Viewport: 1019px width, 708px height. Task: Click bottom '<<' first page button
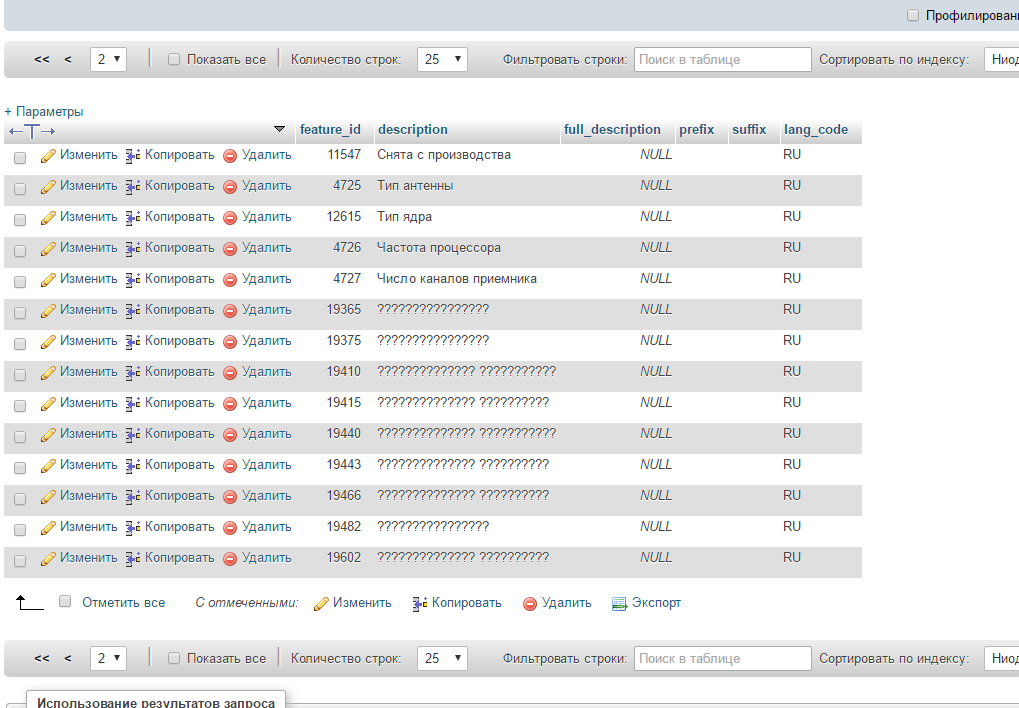tap(42, 658)
